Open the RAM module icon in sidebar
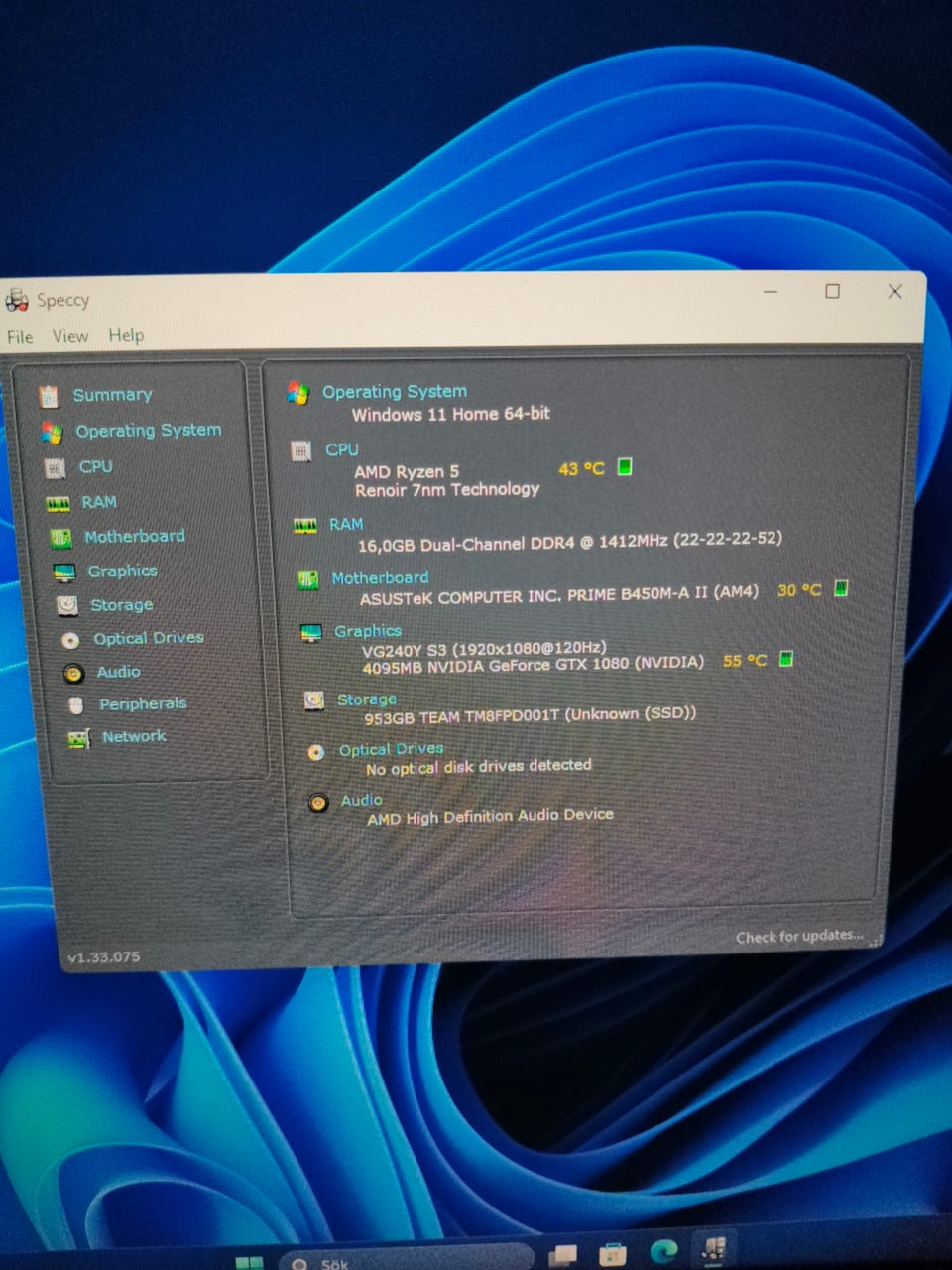Screen dimensions: 952x1270 [x=59, y=504]
